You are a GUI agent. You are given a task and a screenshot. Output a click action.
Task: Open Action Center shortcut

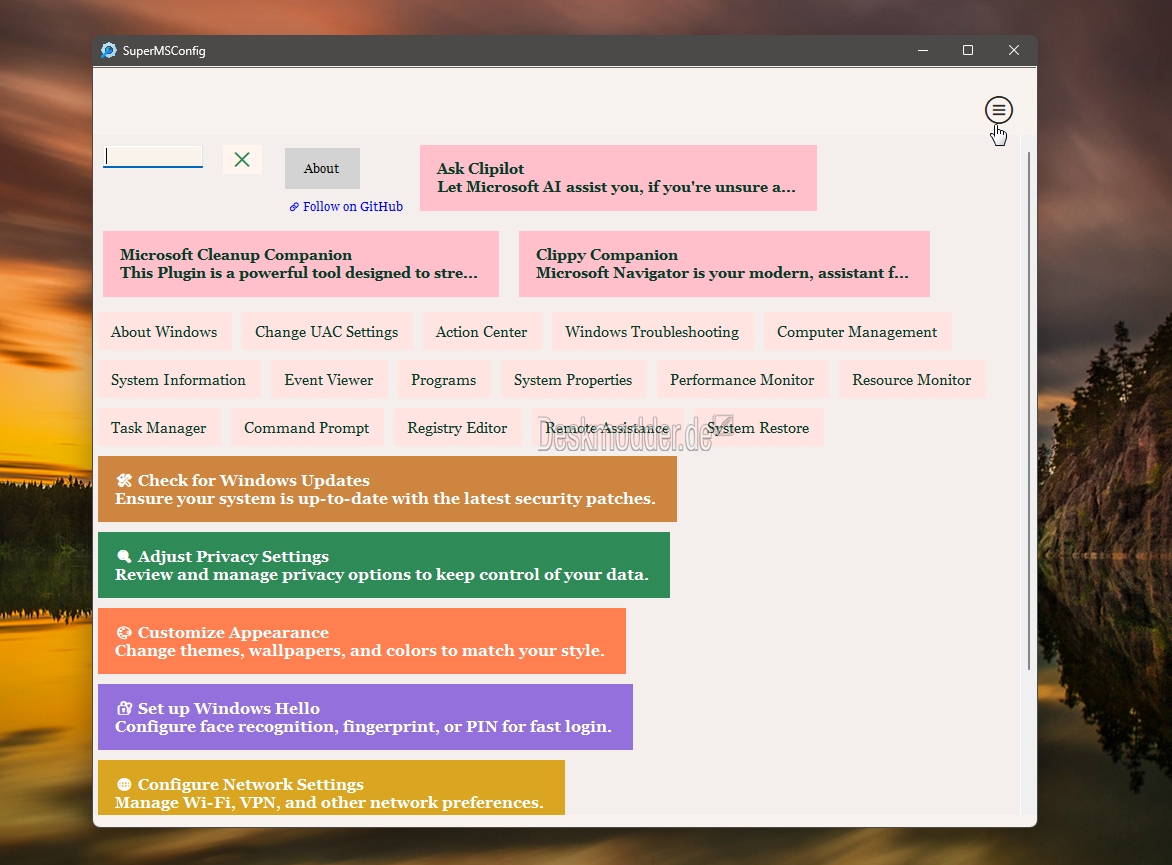pos(481,332)
